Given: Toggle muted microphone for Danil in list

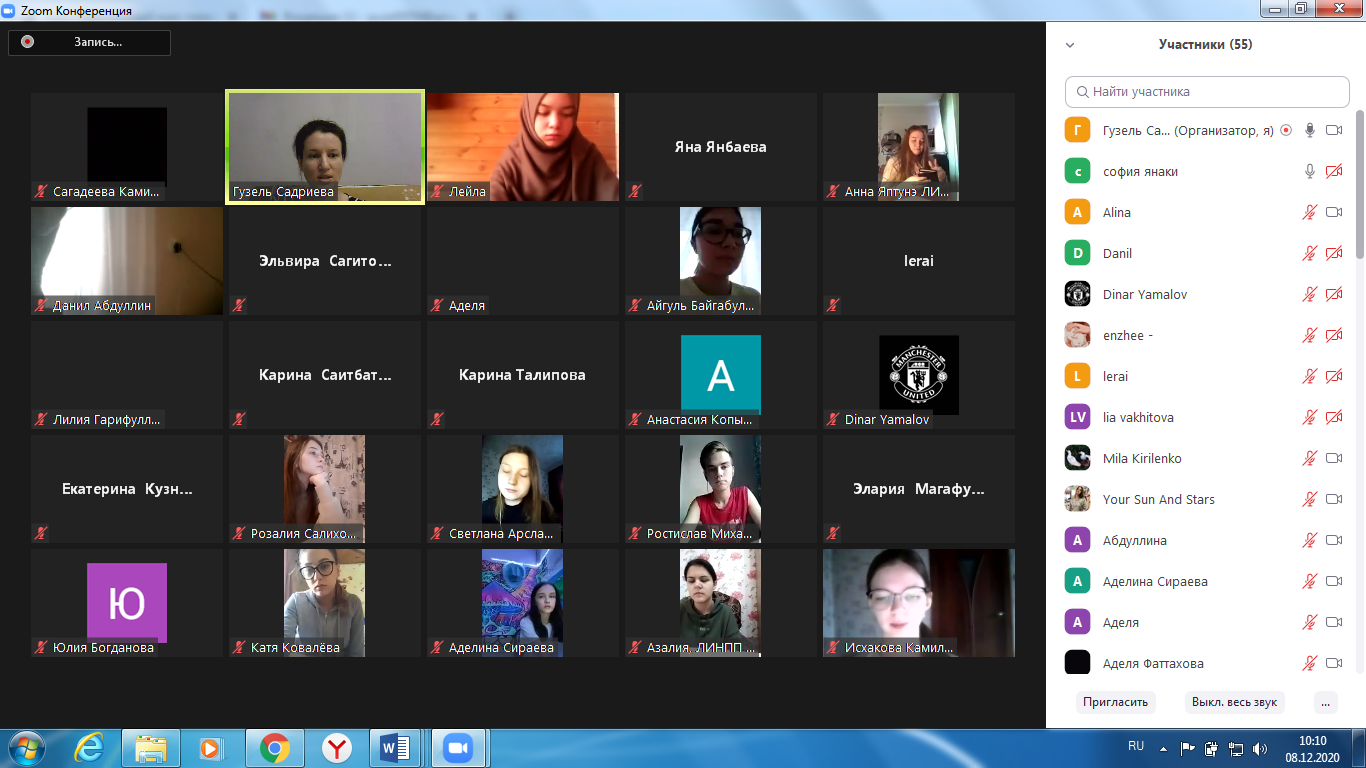Looking at the screenshot, I should pyautogui.click(x=1309, y=254).
